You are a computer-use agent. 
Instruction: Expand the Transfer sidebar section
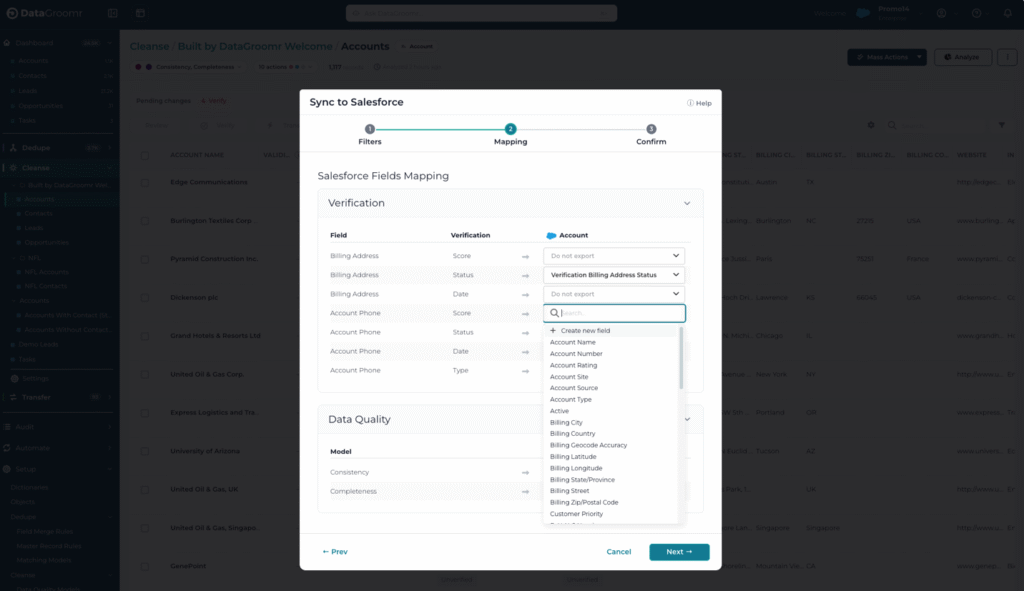pyautogui.click(x=109, y=397)
